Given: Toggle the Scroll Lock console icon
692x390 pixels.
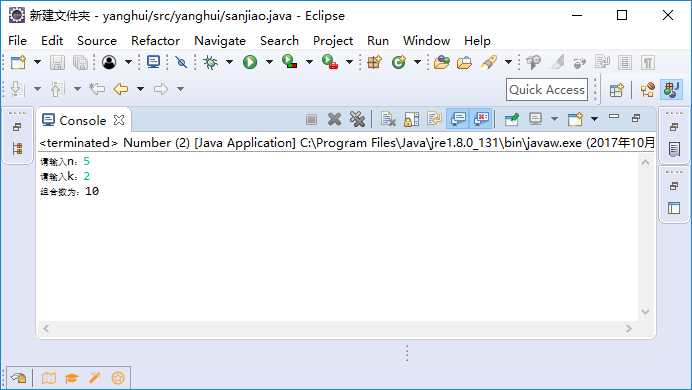Looking at the screenshot, I should coord(411,119).
